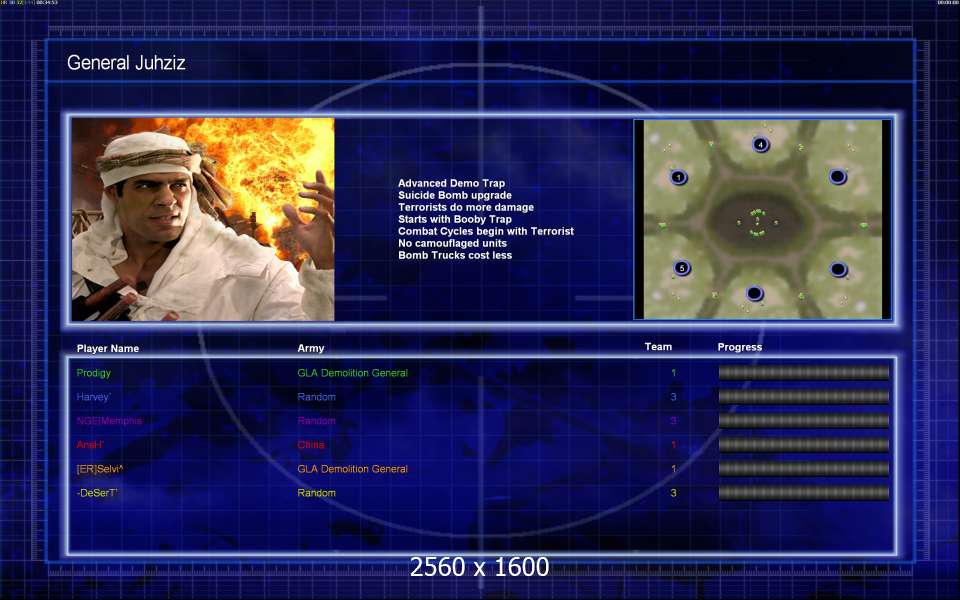Click "Combat Cycles begin with Terrorist" text
The image size is (960, 600).
pyautogui.click(x=486, y=231)
